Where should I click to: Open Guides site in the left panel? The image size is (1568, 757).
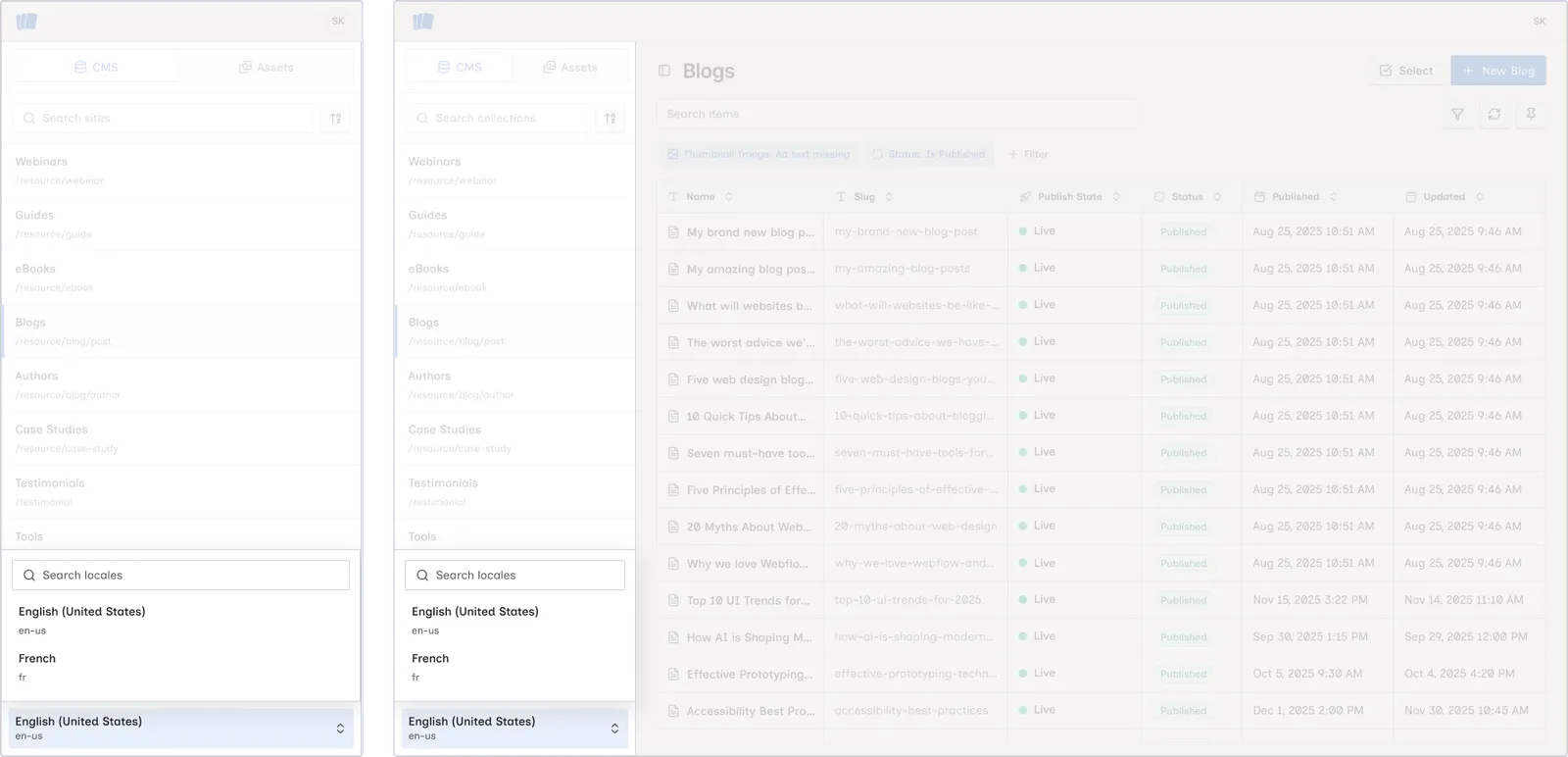181,224
